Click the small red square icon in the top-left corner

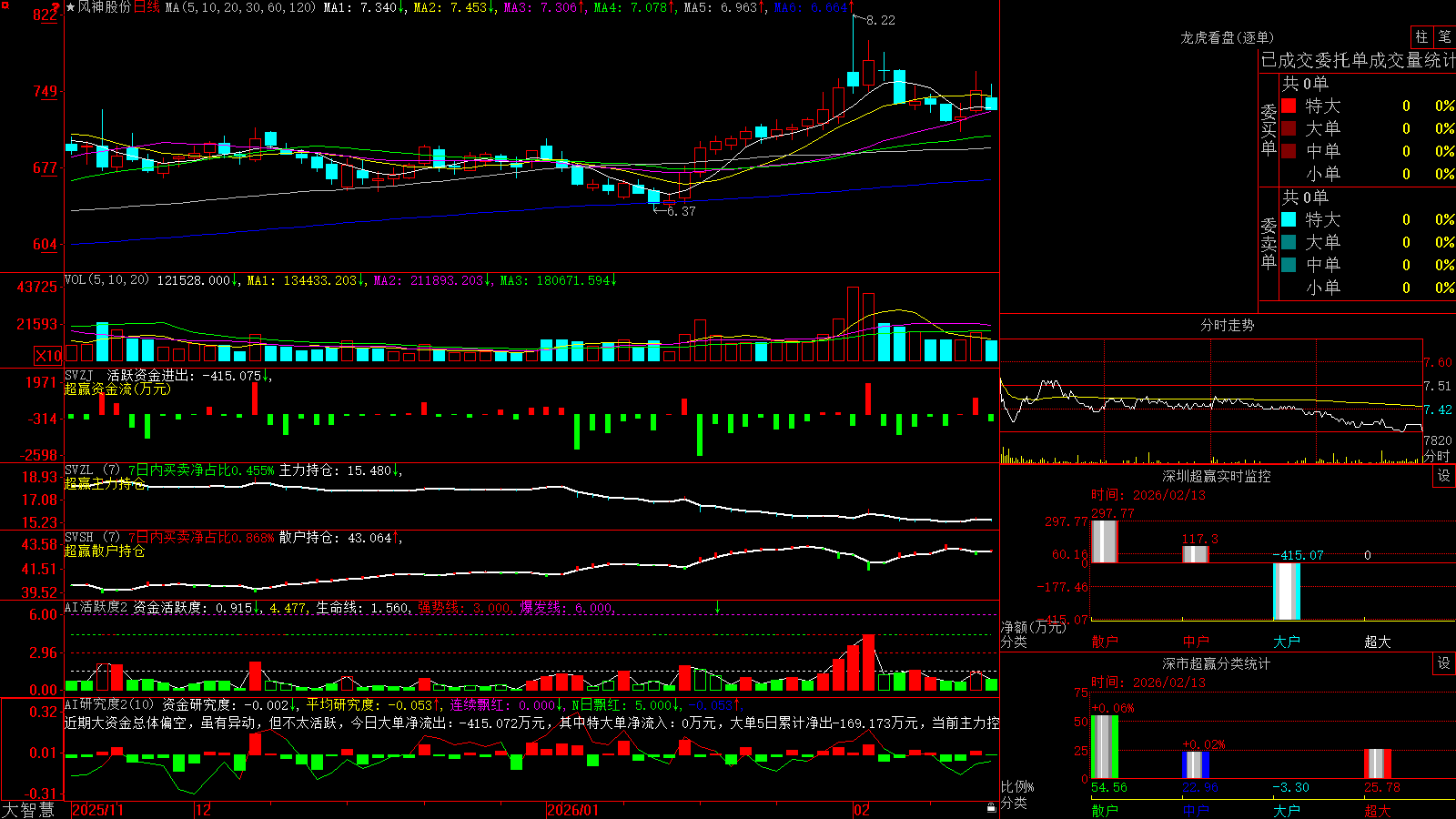coord(4,4)
